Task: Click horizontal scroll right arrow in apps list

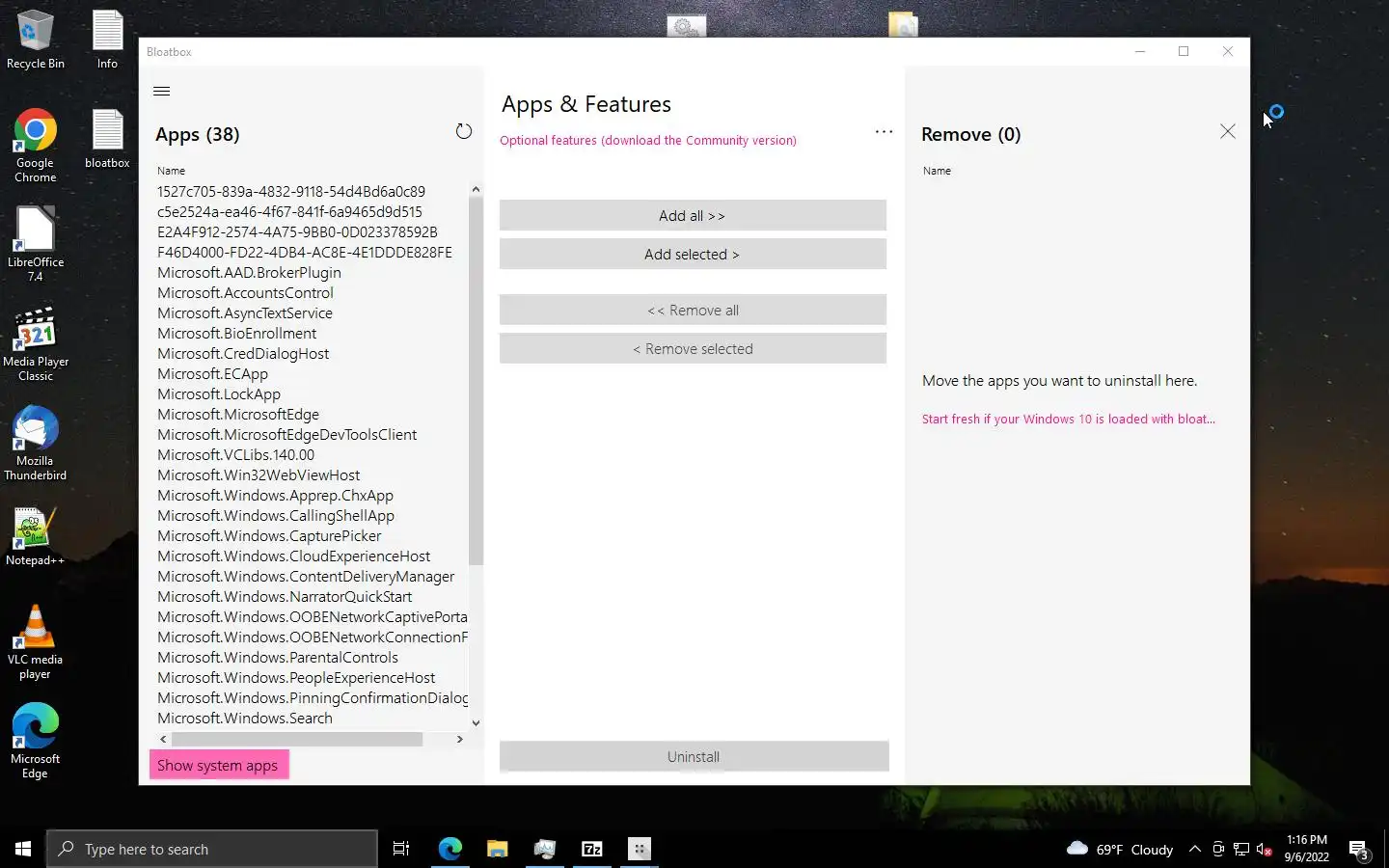Action: pos(460,739)
